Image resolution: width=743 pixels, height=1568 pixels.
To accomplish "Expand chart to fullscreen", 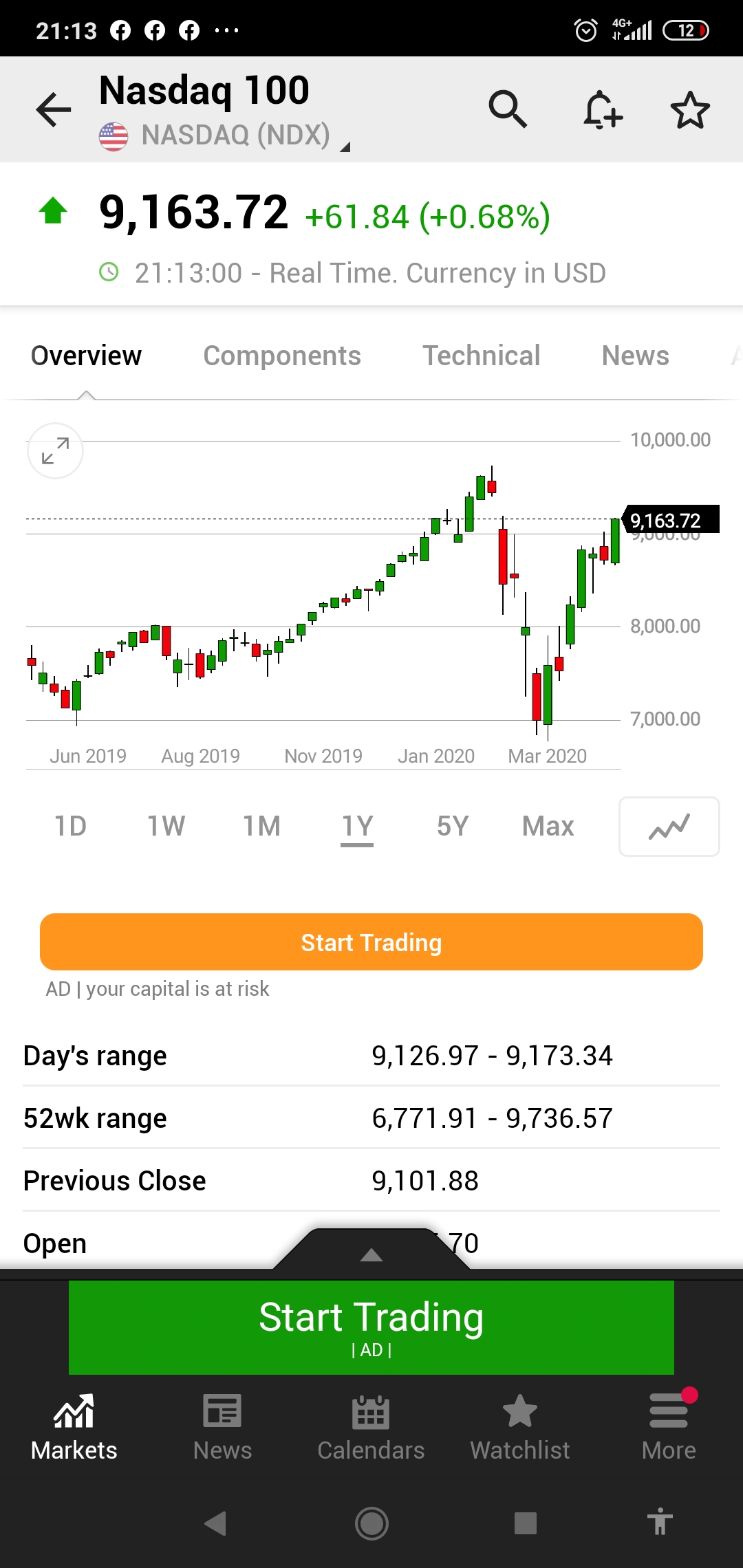I will tap(55, 451).
